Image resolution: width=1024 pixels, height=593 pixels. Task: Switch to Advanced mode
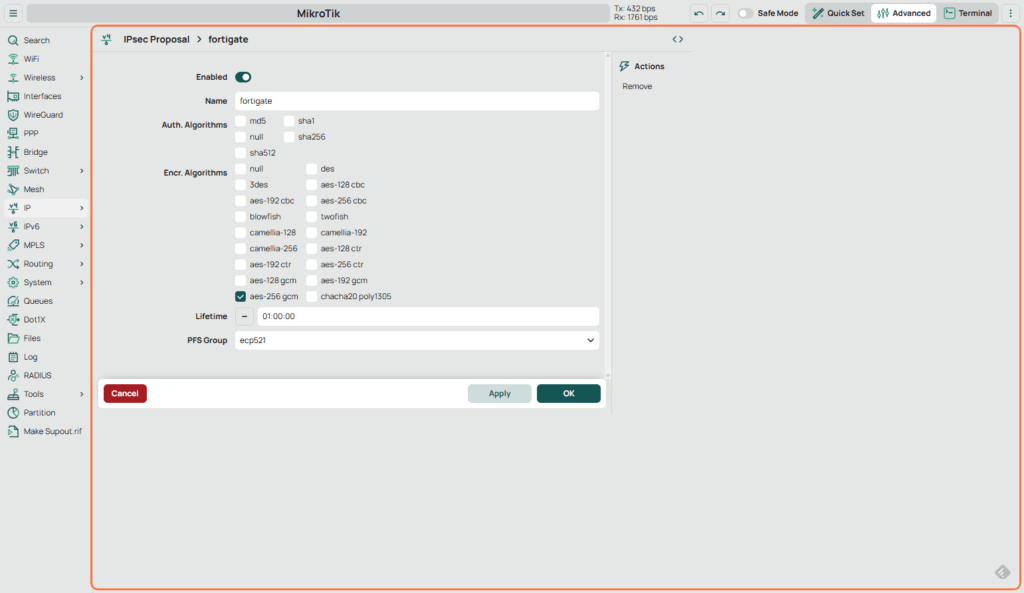click(904, 13)
